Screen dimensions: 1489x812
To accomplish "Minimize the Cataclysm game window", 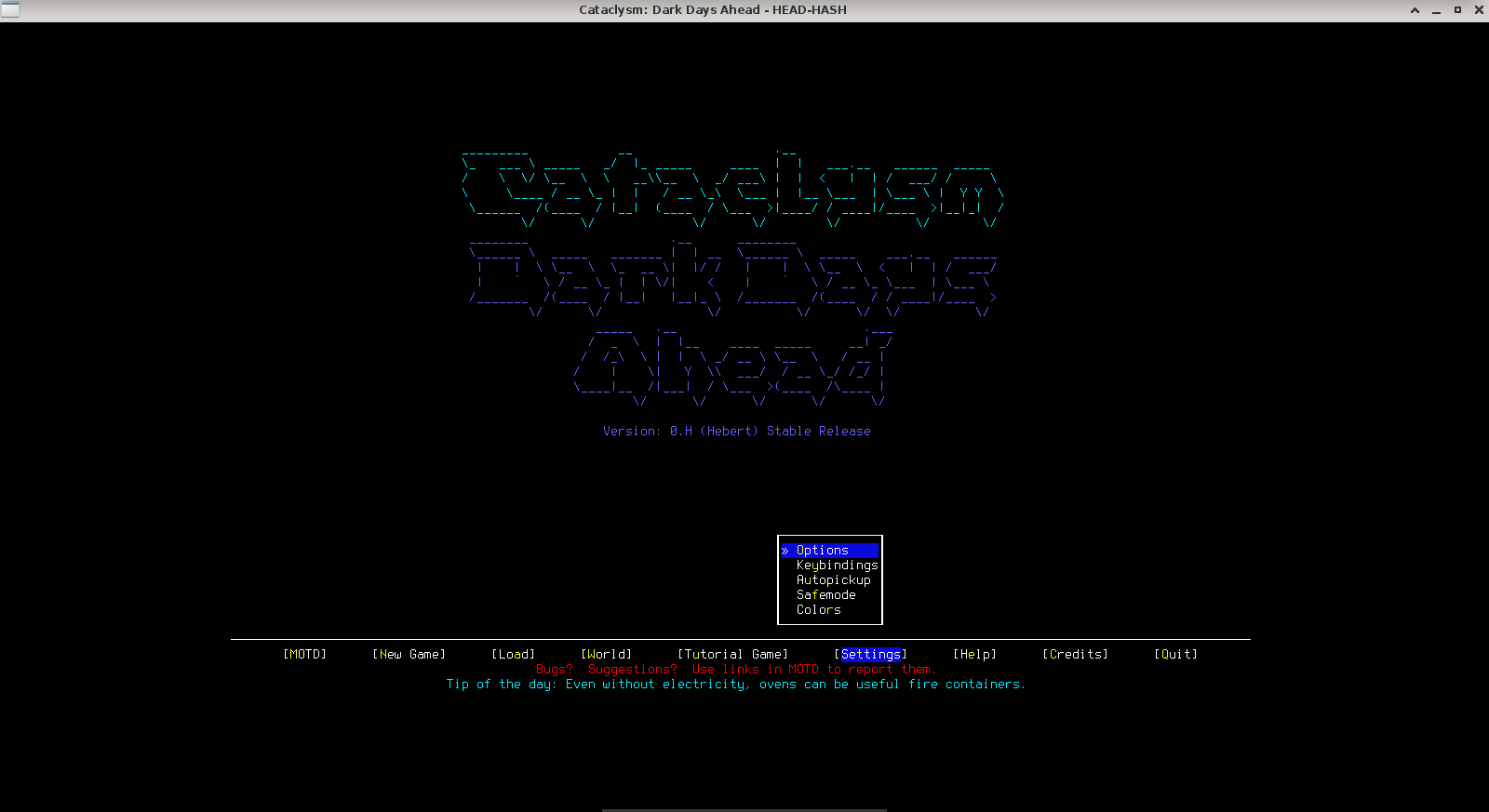I will pyautogui.click(x=1436, y=10).
